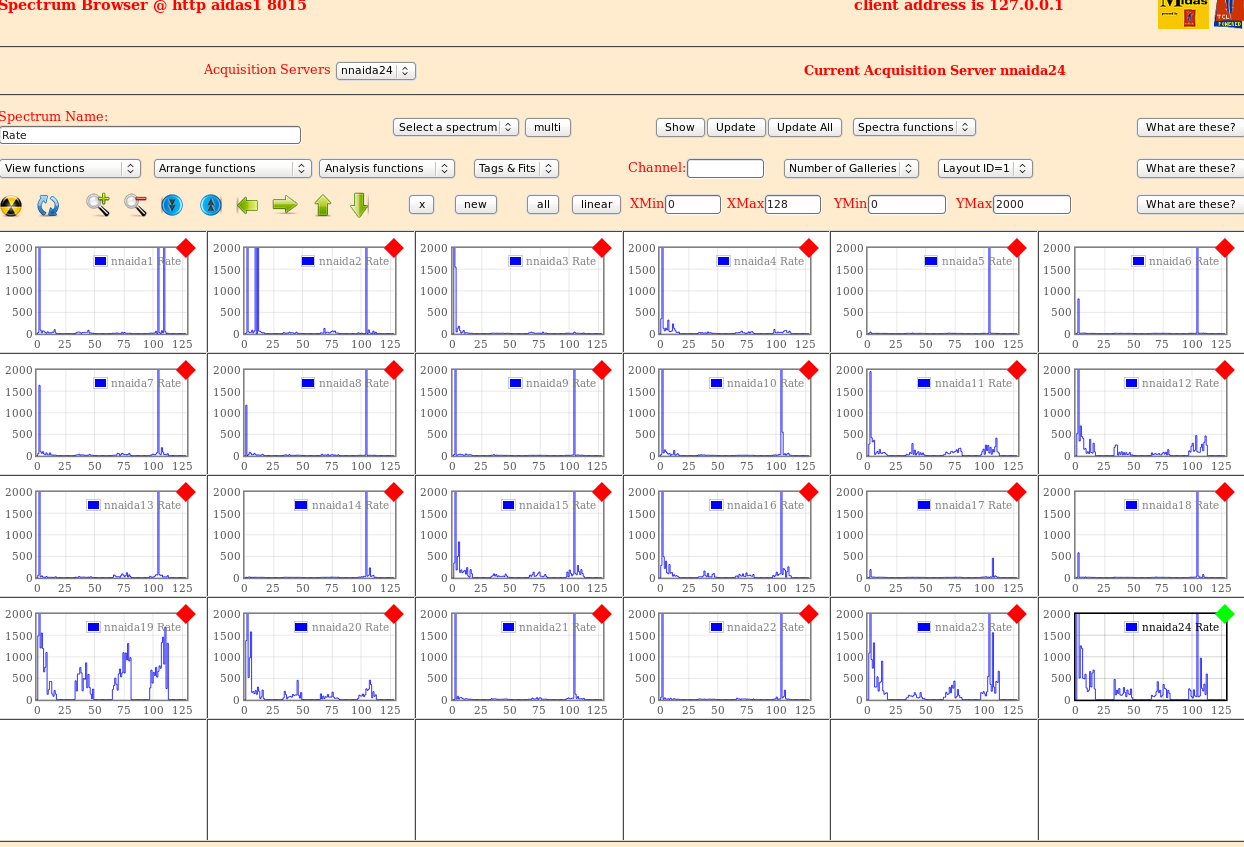Screen dimensions: 1244x847
Task: Click the Update All button
Action: click(x=804, y=128)
